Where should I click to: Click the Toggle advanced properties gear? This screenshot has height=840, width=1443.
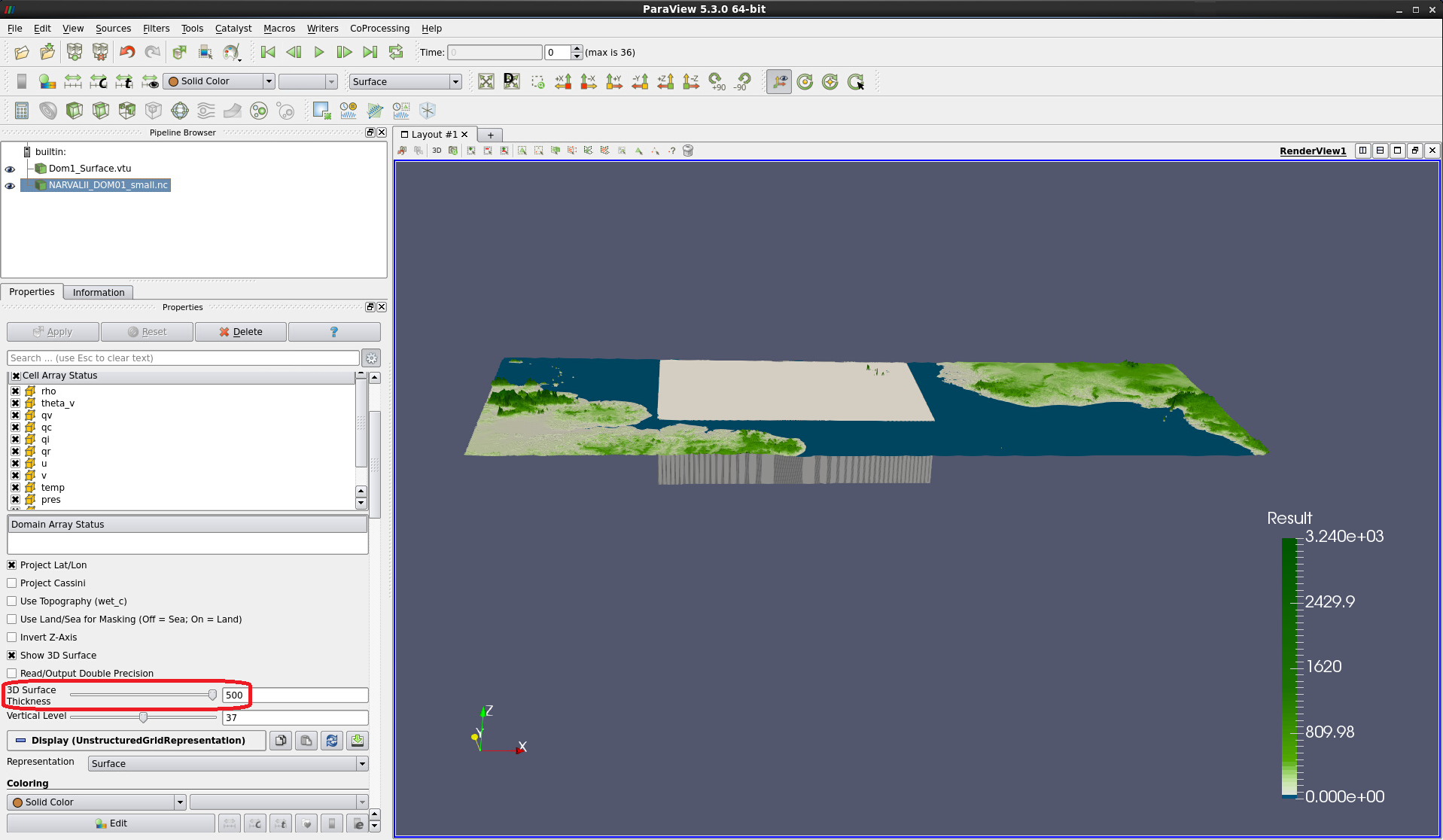tap(371, 358)
